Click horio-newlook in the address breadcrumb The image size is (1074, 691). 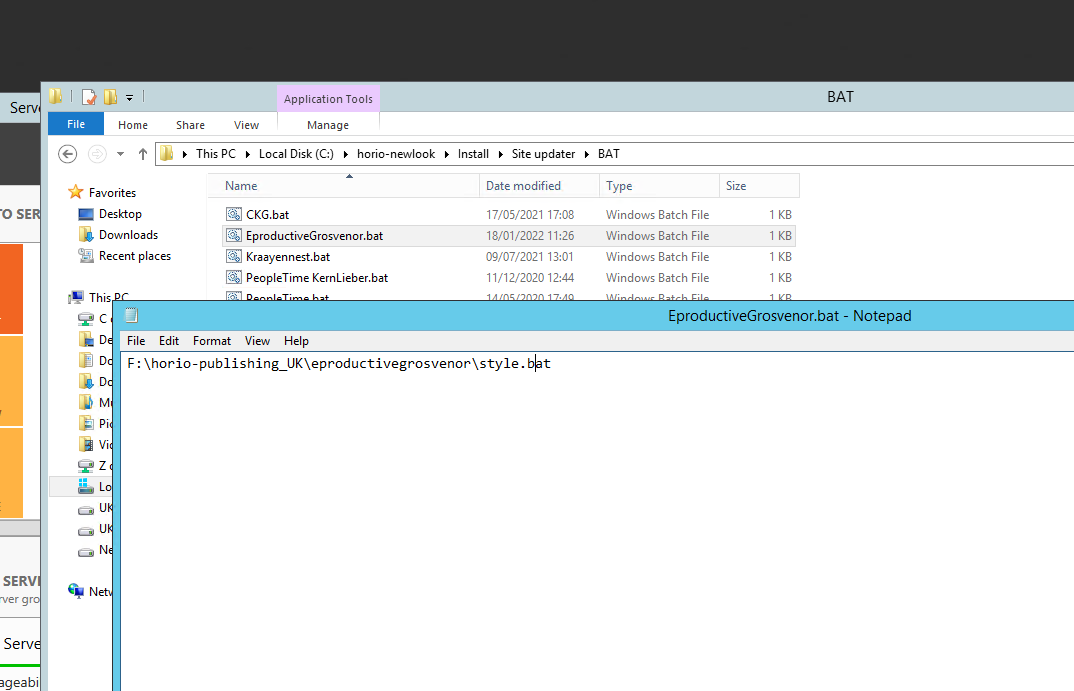tap(396, 154)
